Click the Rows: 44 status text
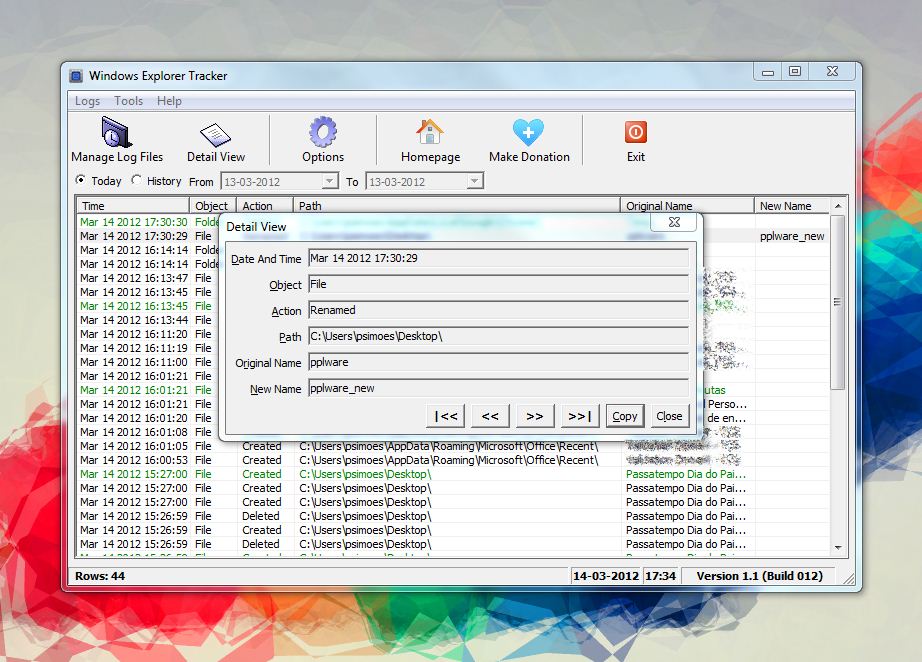The height and width of the screenshot is (662, 922). 100,576
